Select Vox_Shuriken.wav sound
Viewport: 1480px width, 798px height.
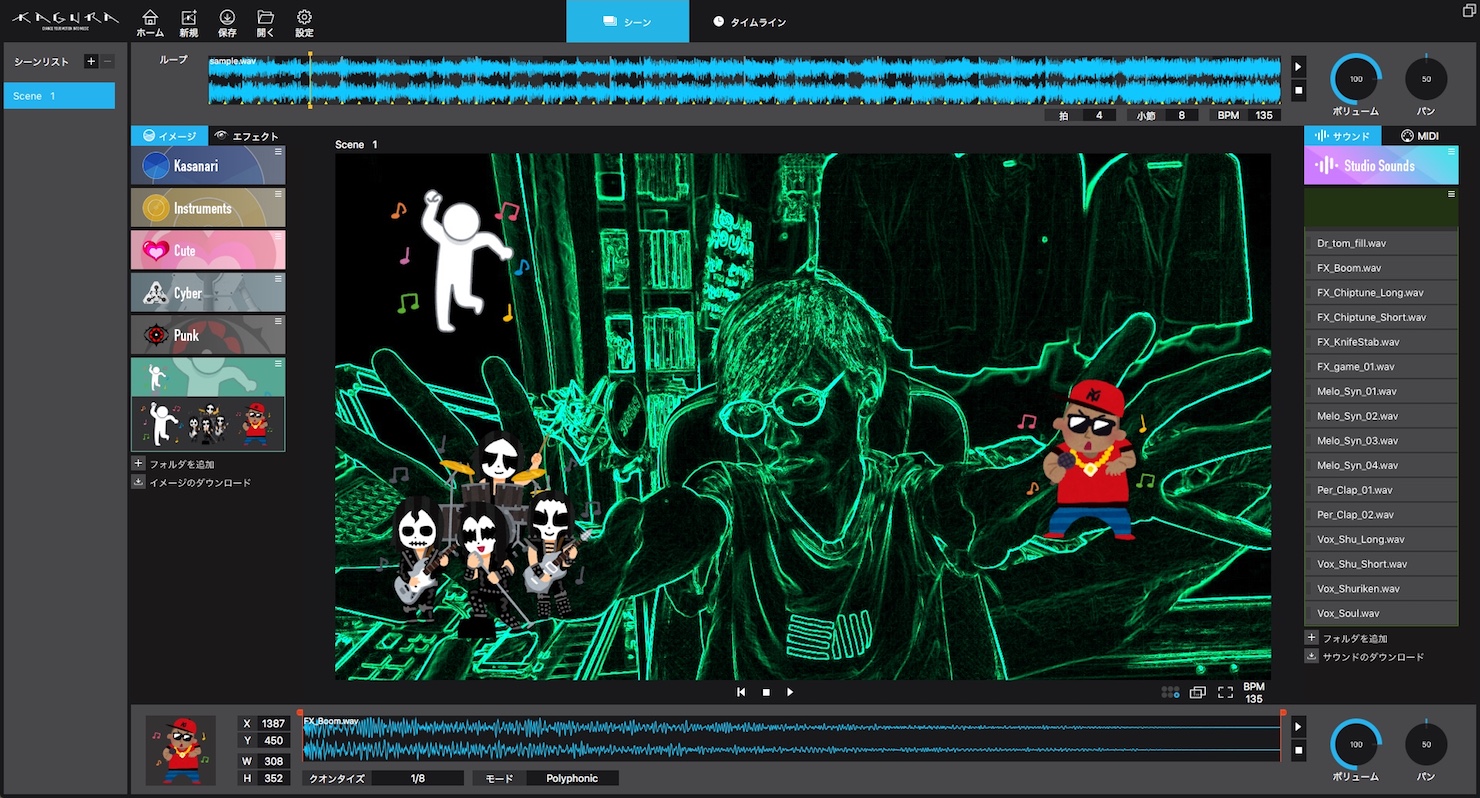pyautogui.click(x=1381, y=588)
